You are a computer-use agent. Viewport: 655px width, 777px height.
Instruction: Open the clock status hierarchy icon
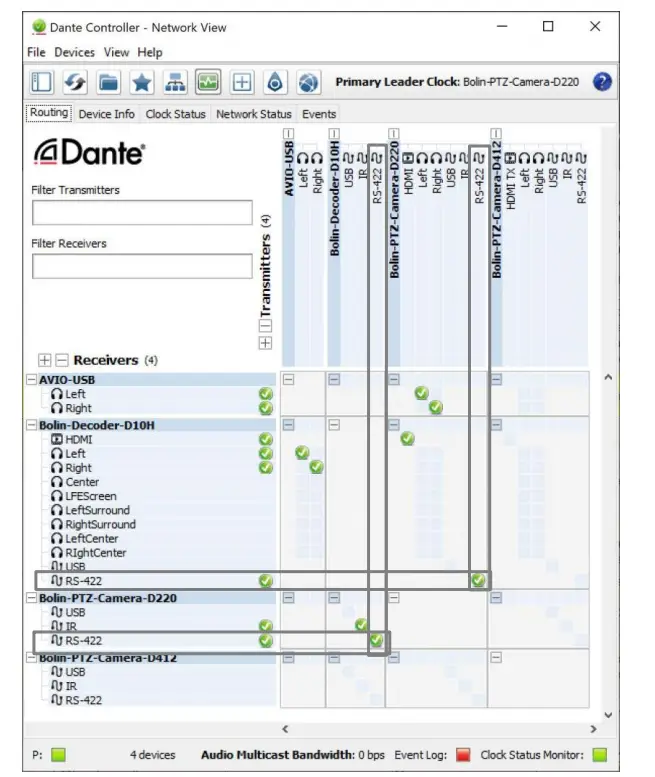pyautogui.click(x=175, y=82)
